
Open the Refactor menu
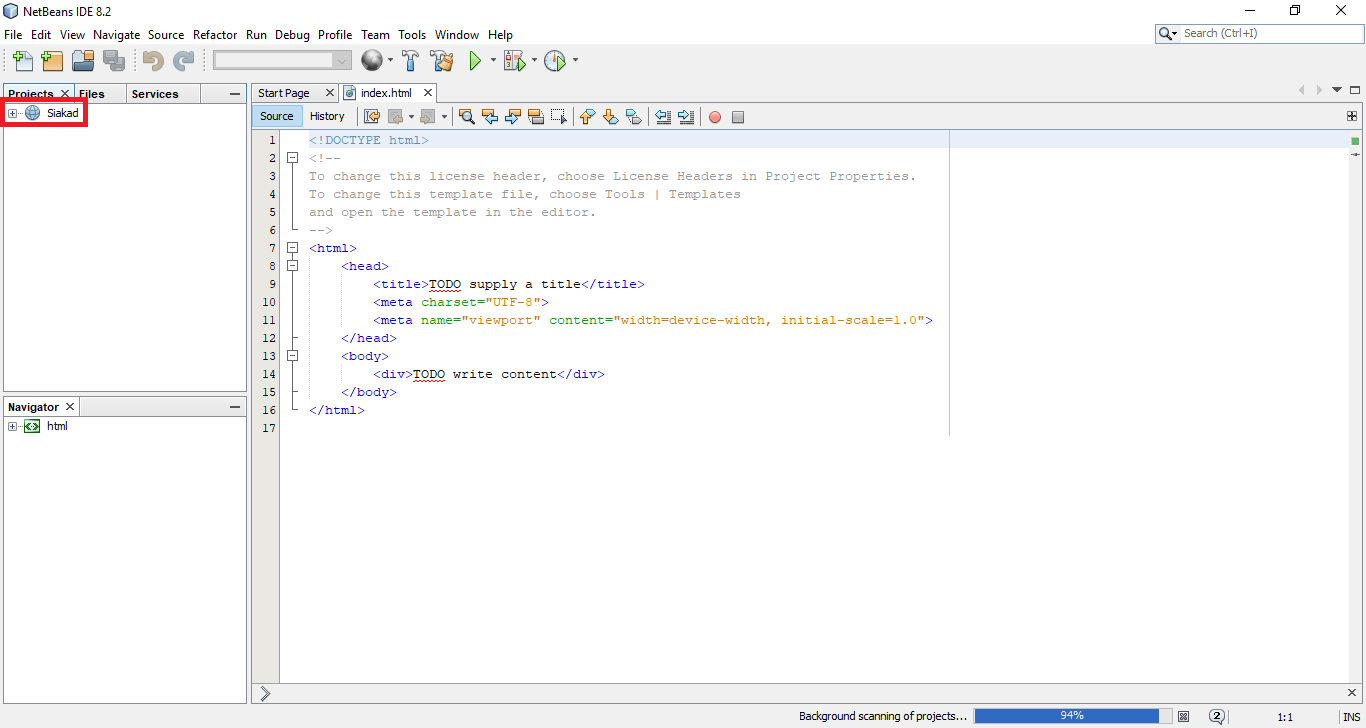tap(215, 34)
